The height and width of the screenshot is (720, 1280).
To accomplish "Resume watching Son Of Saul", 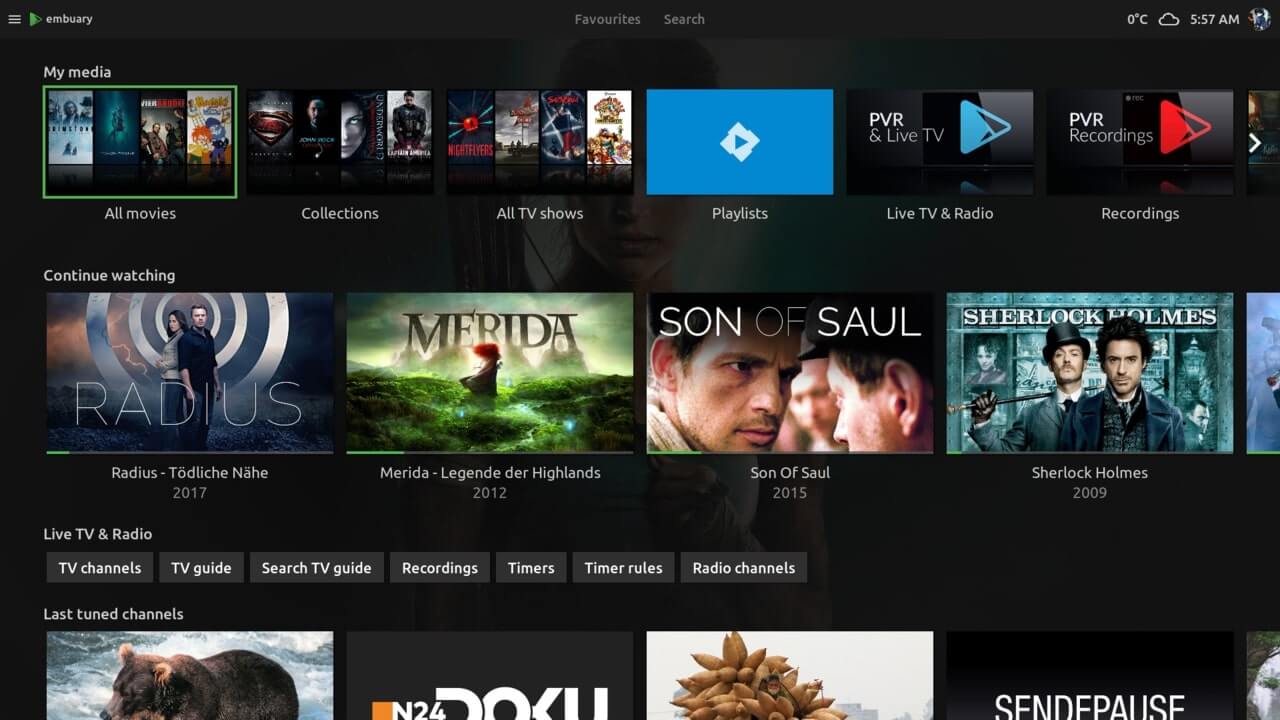I will [x=790, y=372].
